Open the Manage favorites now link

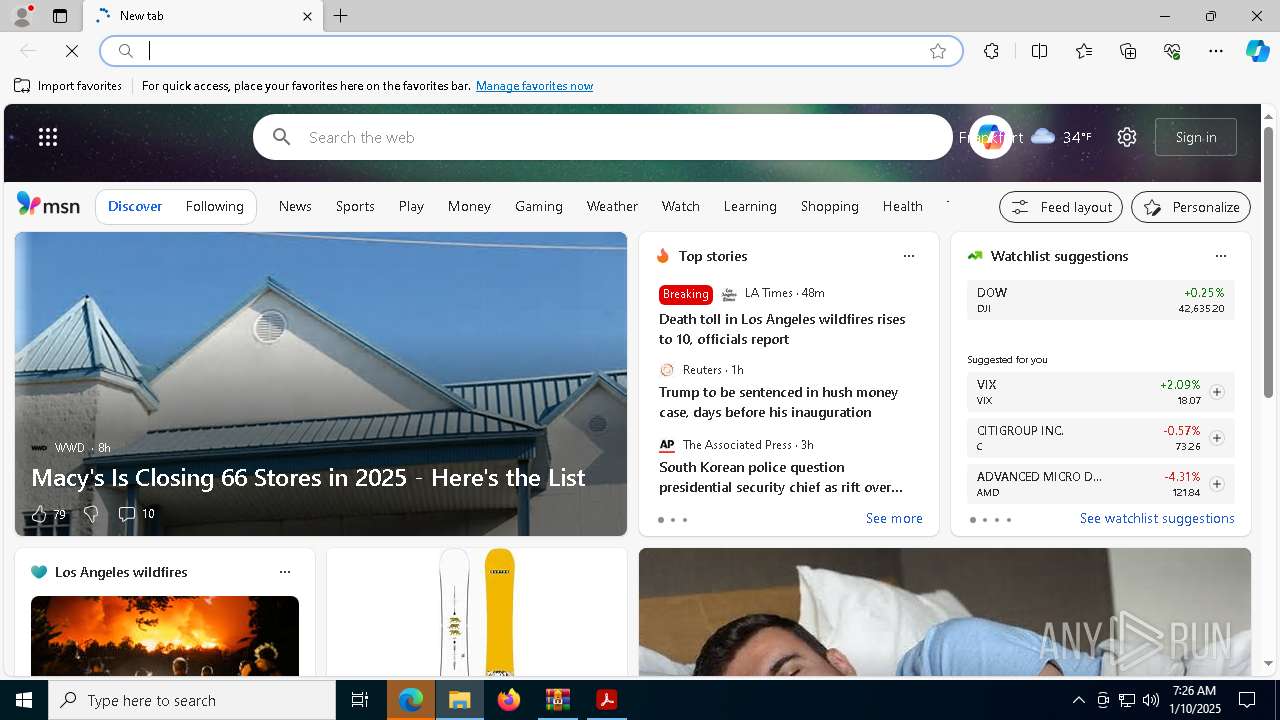point(534,86)
